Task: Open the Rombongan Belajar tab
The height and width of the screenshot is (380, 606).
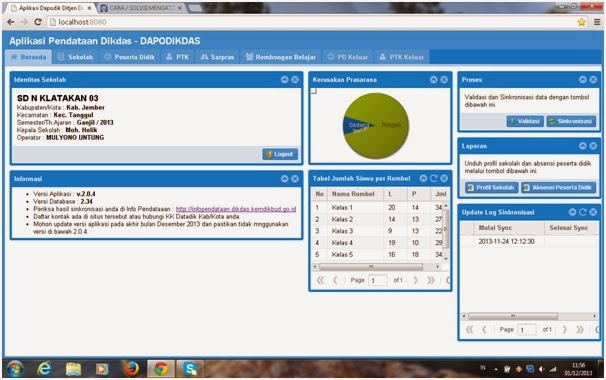Action: point(281,57)
